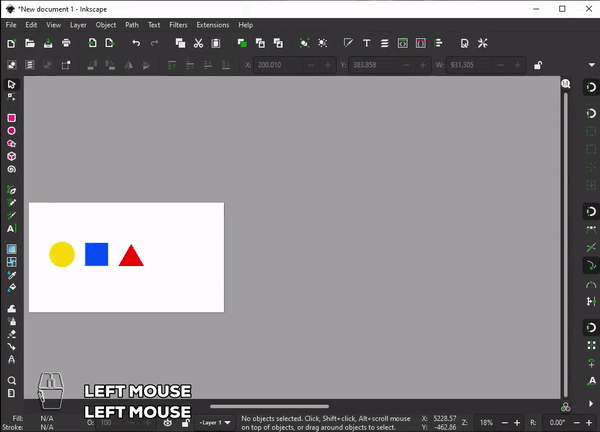
Task: Toggle the width/height lock ratio
Action: (538, 65)
